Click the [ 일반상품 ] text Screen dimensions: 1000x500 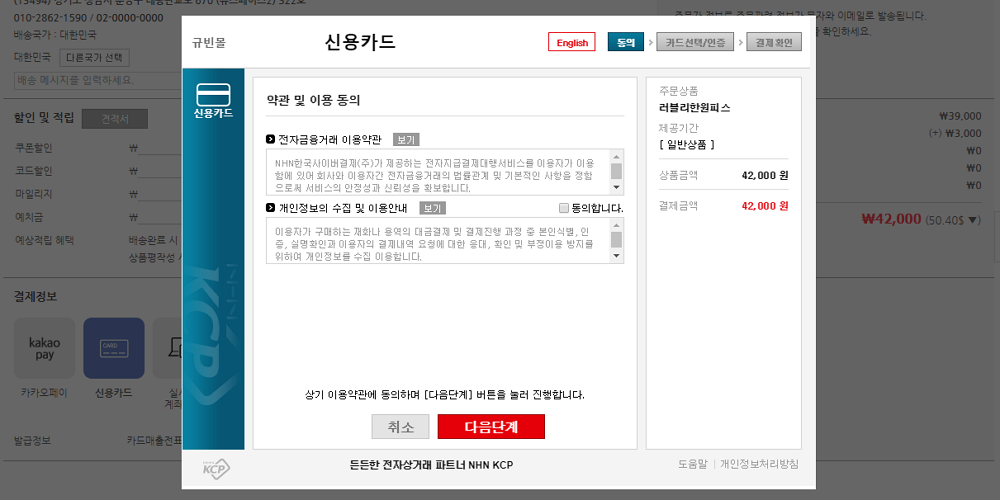pyautogui.click(x=687, y=145)
